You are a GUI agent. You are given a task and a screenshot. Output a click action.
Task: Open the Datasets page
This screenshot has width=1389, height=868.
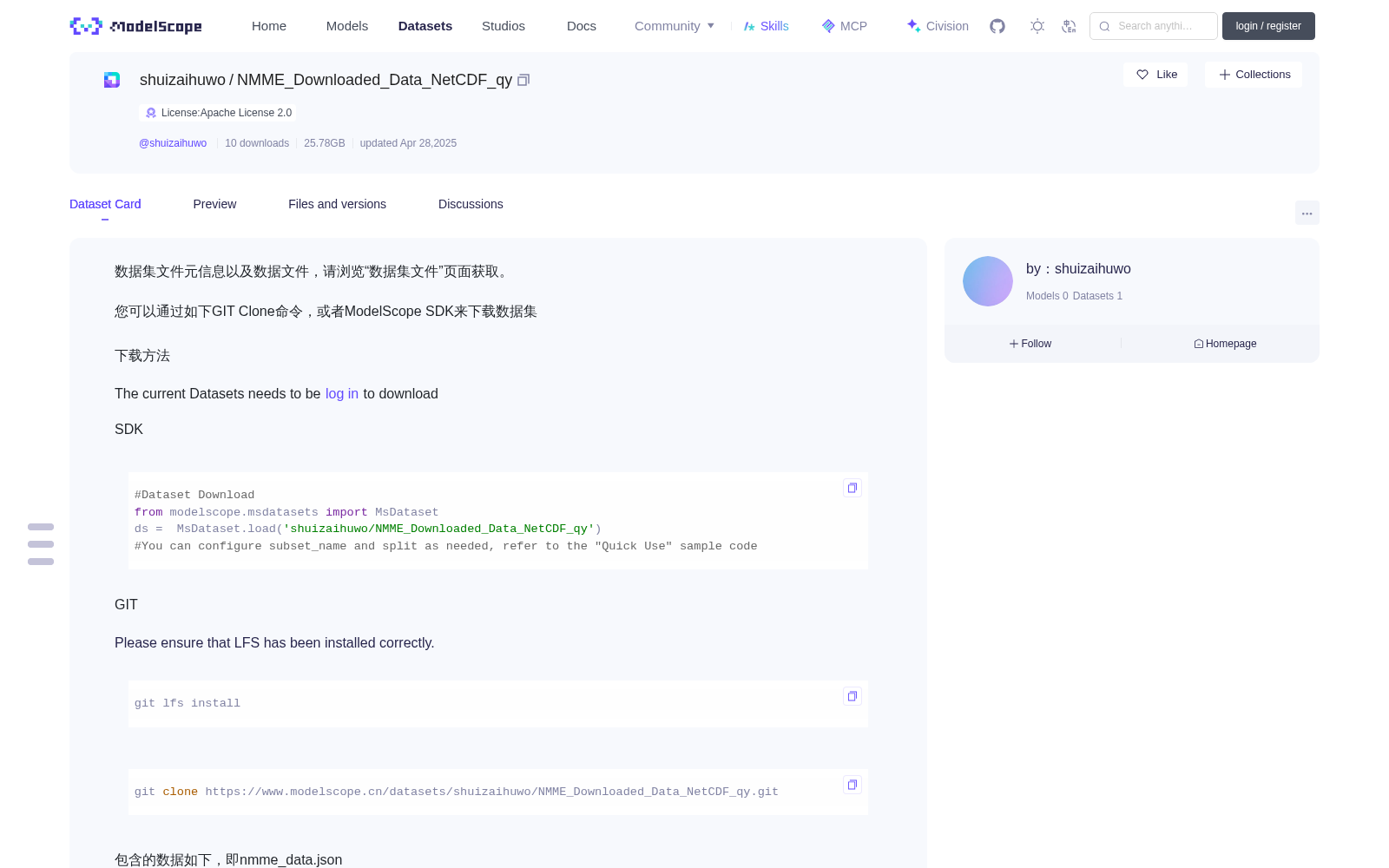pyautogui.click(x=425, y=26)
